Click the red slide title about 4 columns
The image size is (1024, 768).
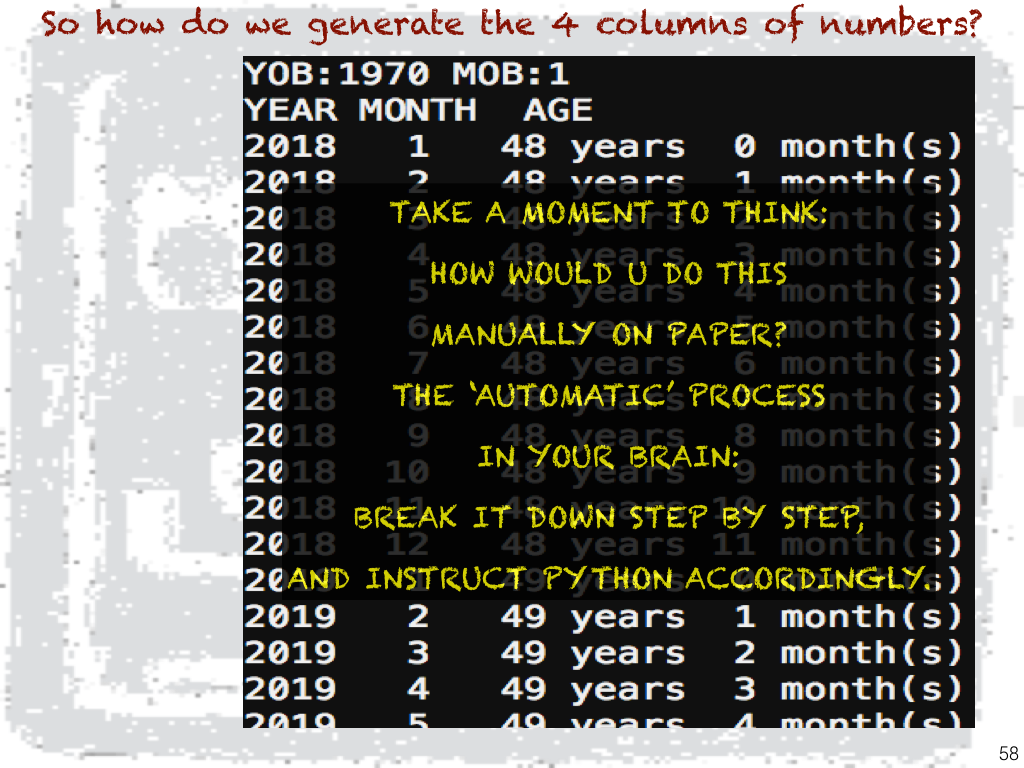click(x=510, y=24)
